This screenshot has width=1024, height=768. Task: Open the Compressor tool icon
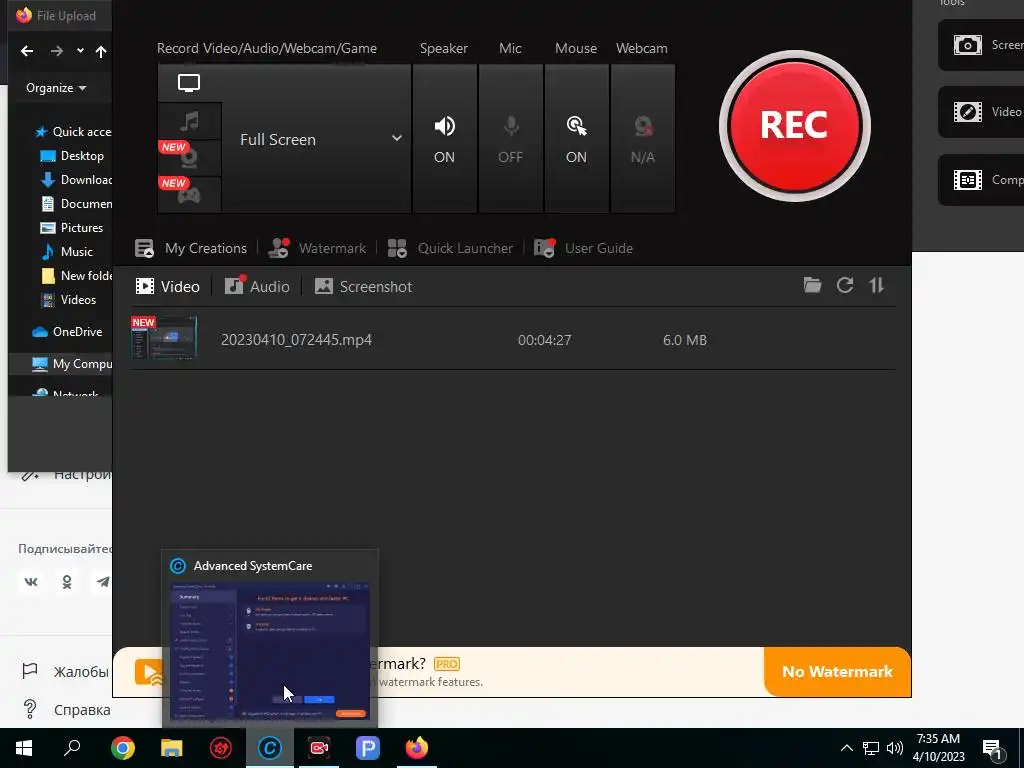[967, 180]
